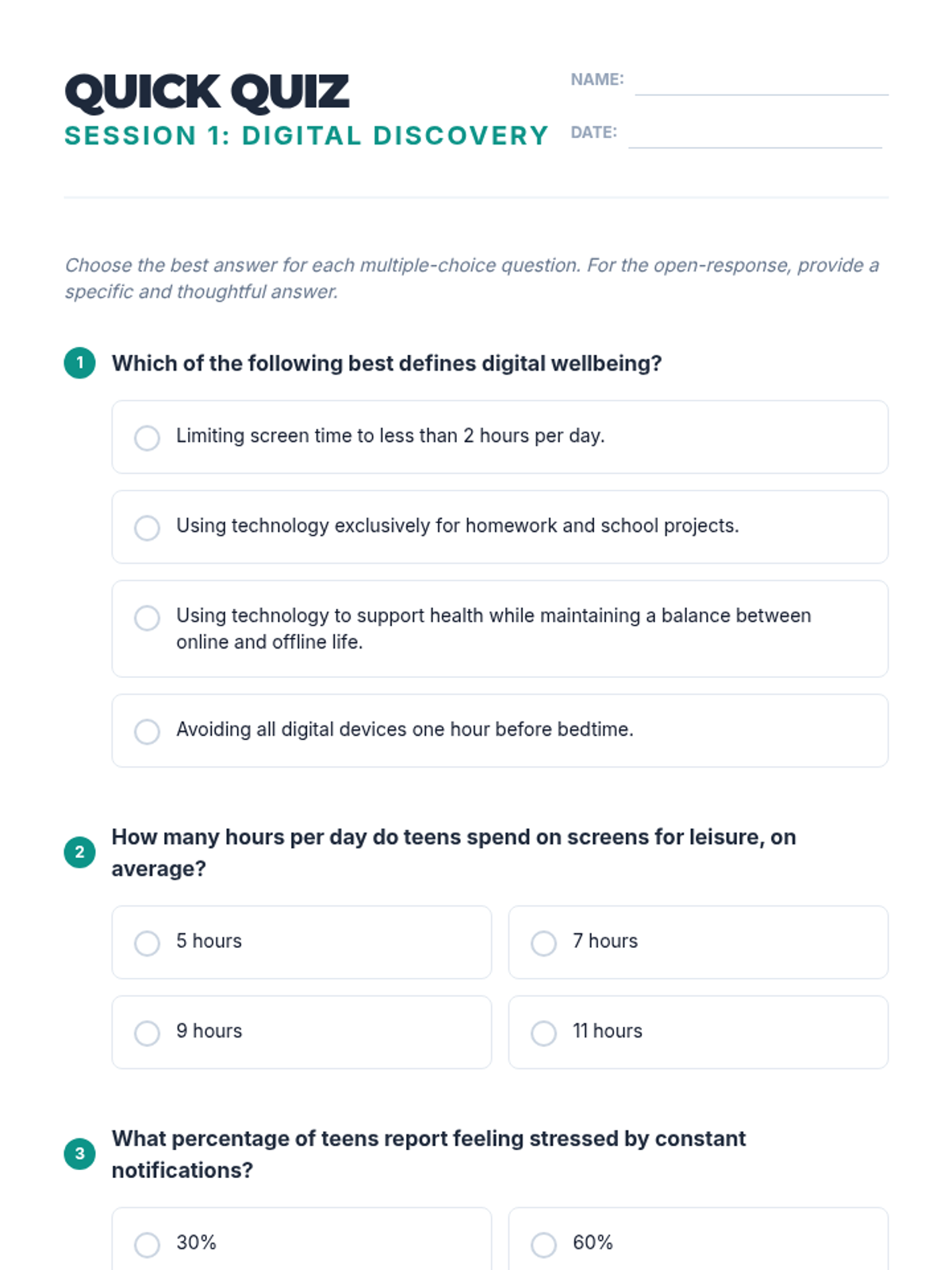Pick the 30% answer choice
The height and width of the screenshot is (1270, 952).
[147, 1245]
